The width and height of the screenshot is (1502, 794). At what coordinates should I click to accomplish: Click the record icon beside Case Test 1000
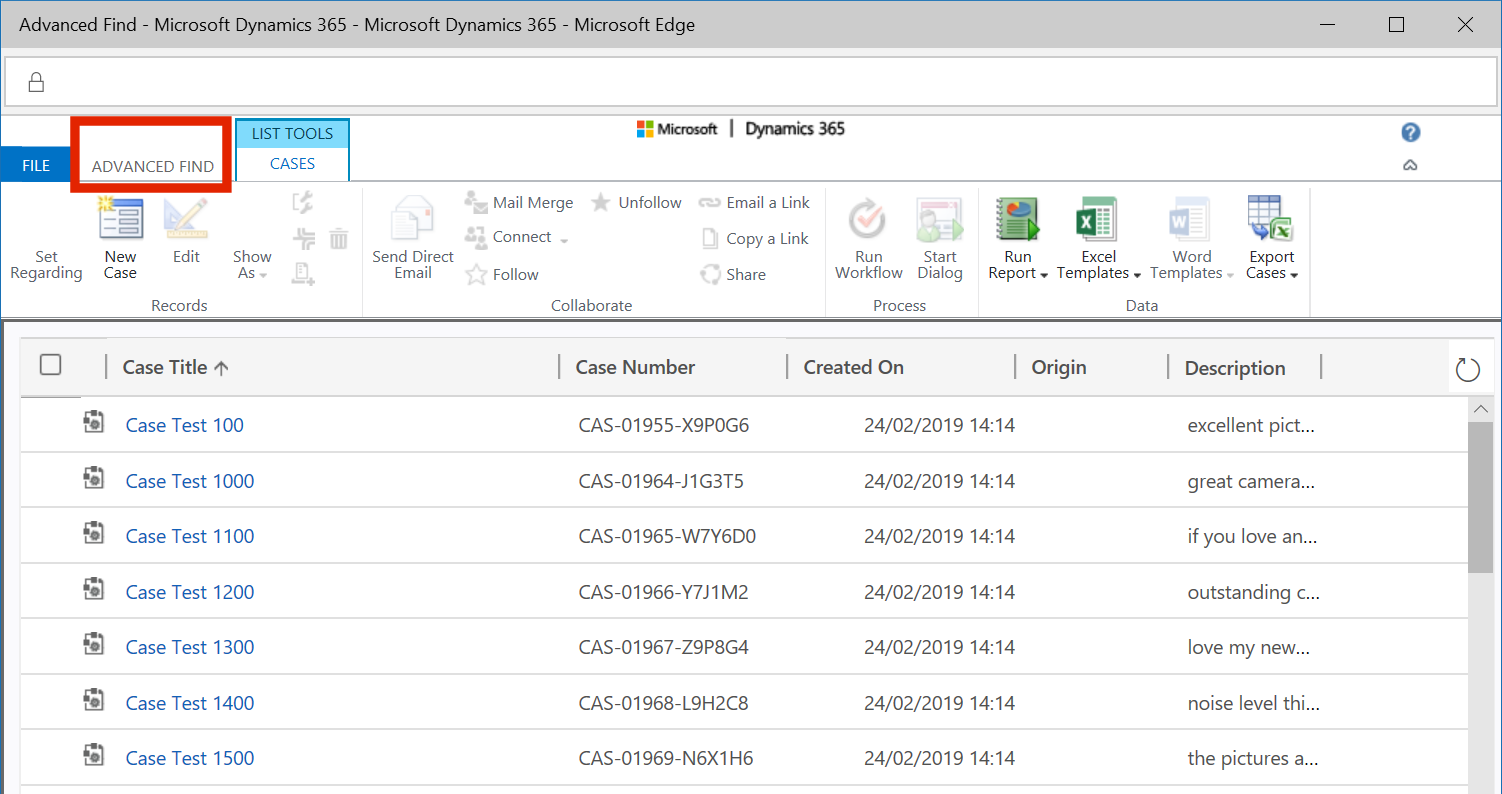[x=93, y=478]
